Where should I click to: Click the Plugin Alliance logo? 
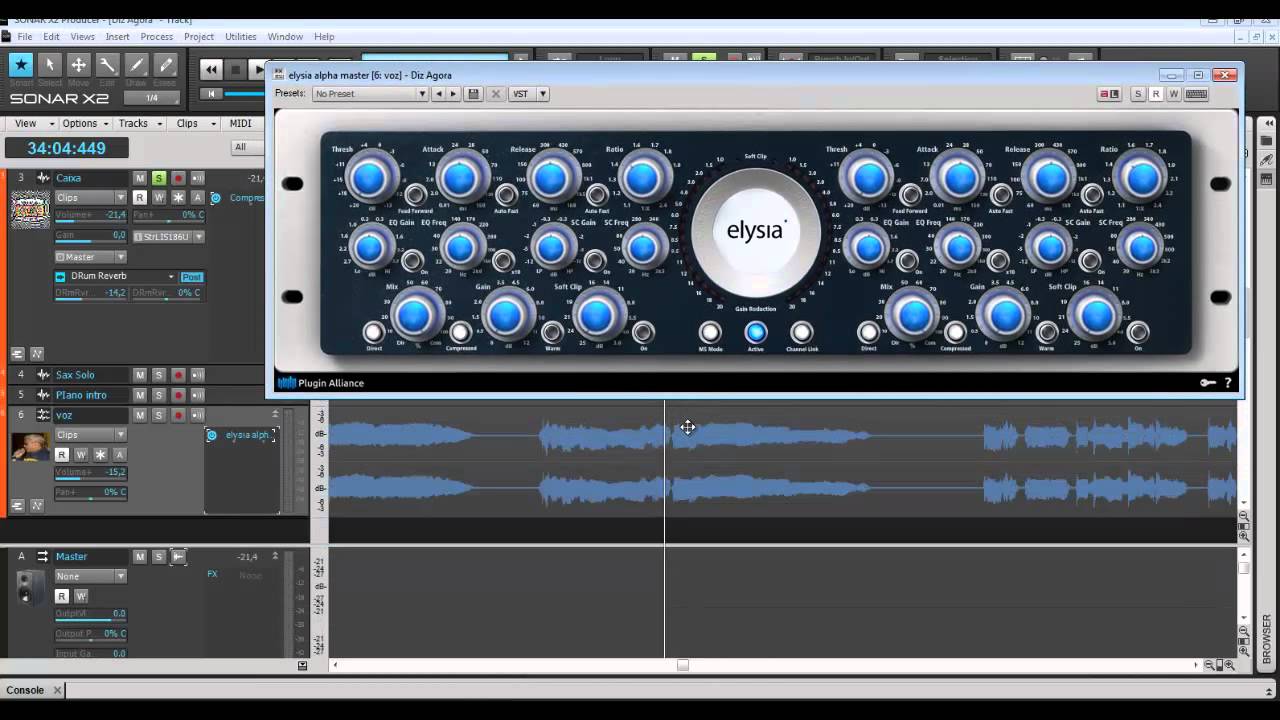tap(321, 383)
